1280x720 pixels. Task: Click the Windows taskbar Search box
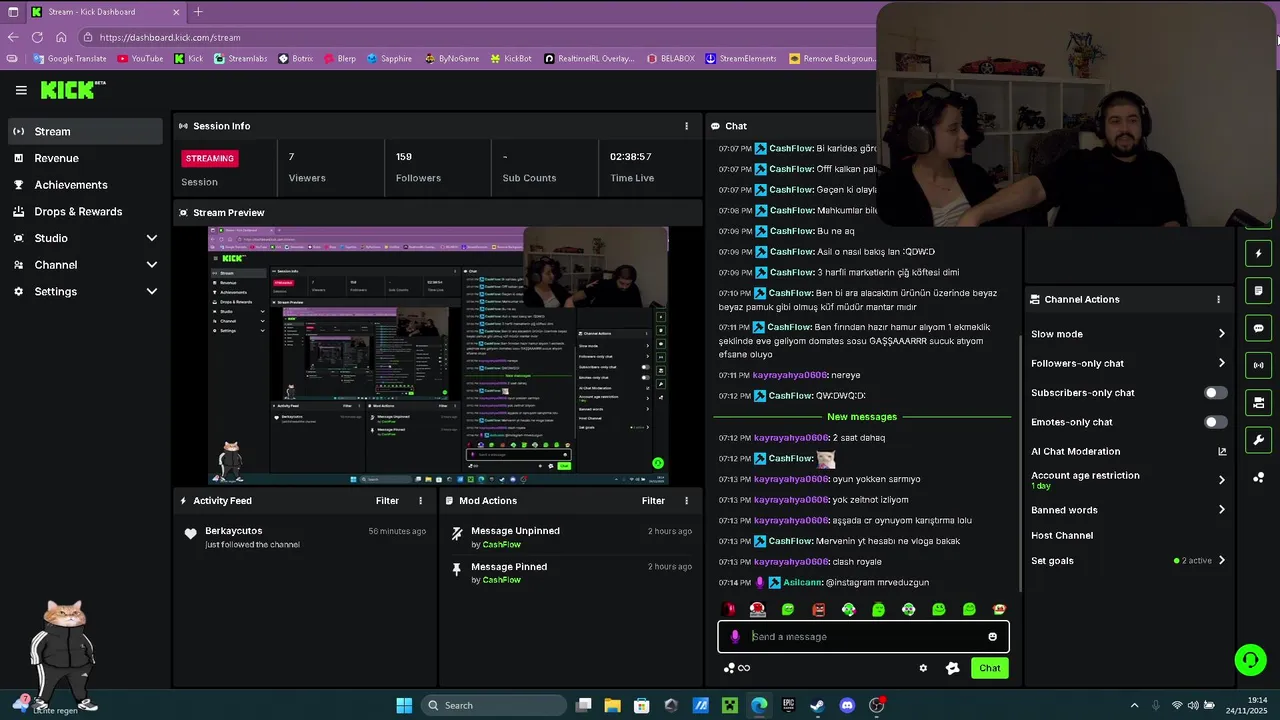pos(492,705)
